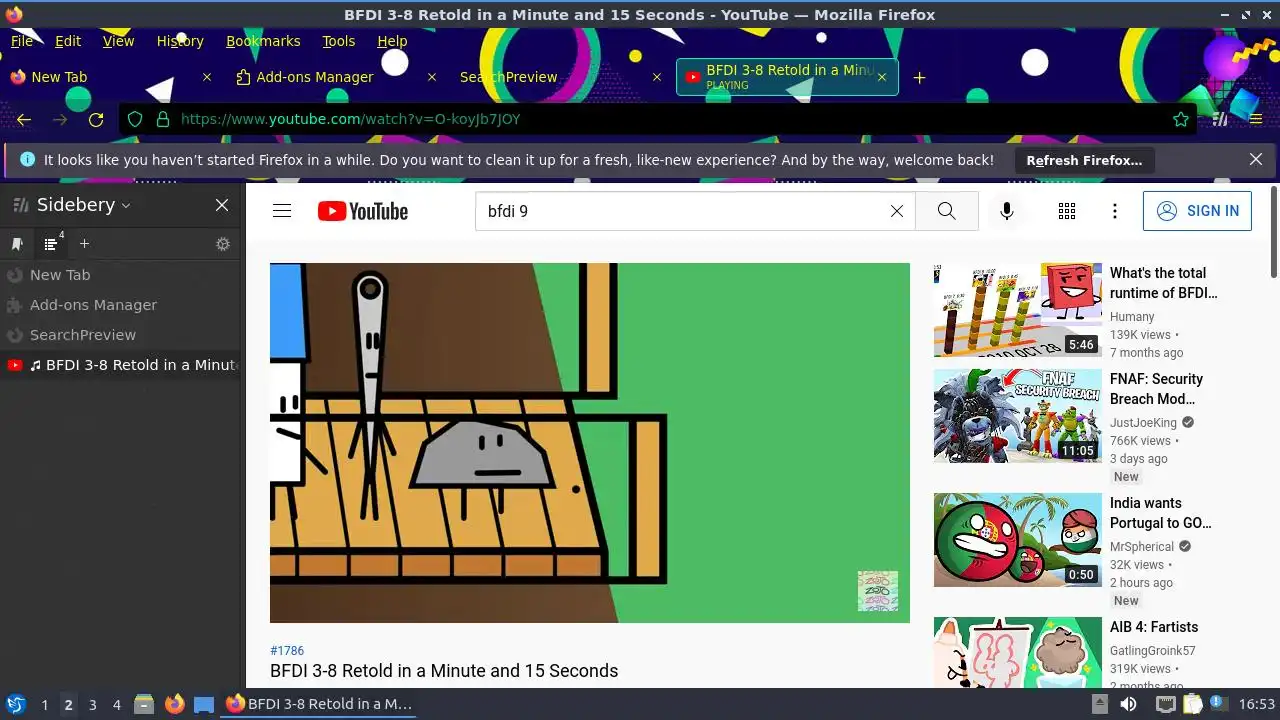Open the volume speaker tray icon

tap(1128, 704)
